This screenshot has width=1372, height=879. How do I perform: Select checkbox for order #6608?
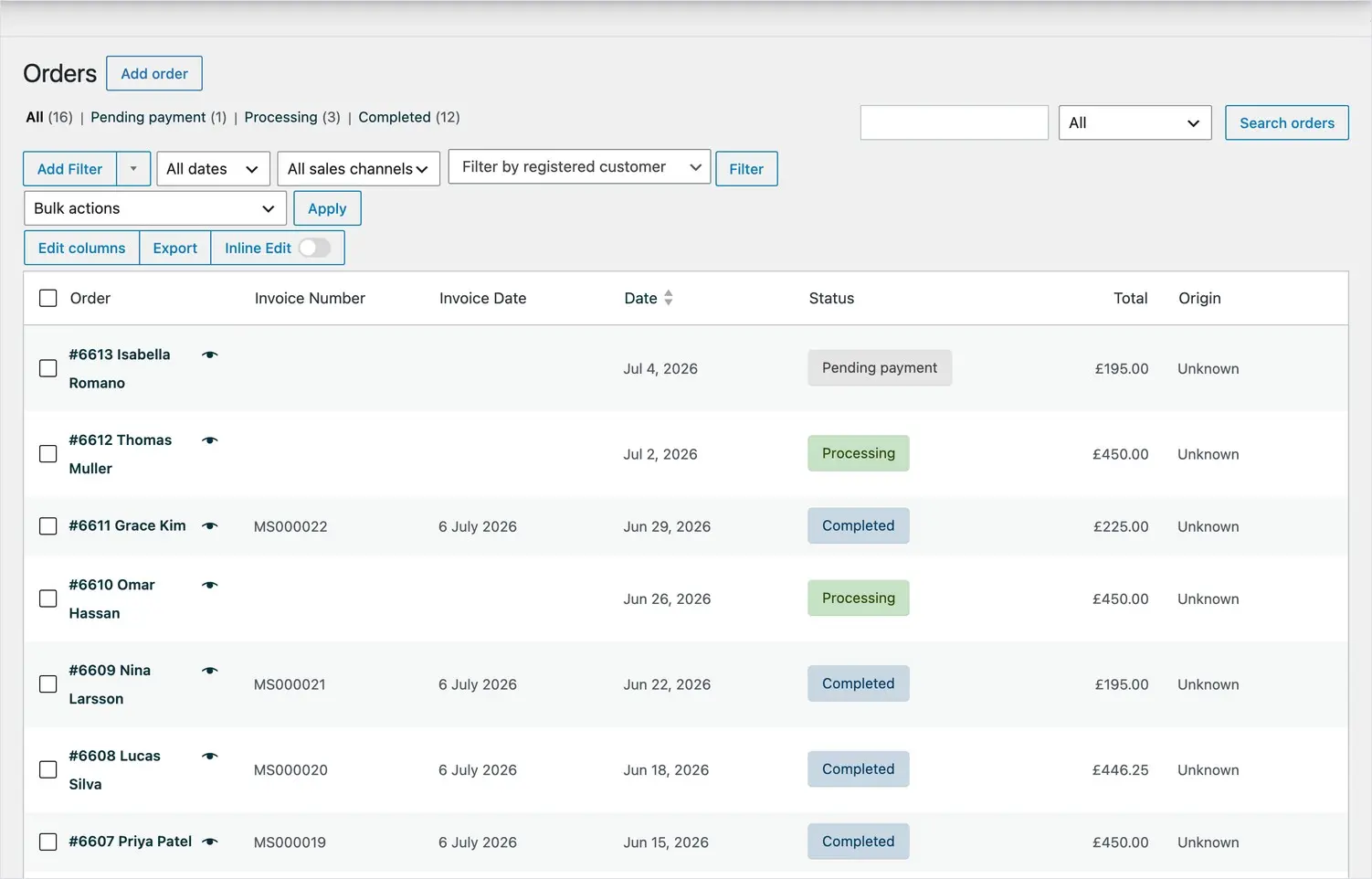pyautogui.click(x=48, y=769)
